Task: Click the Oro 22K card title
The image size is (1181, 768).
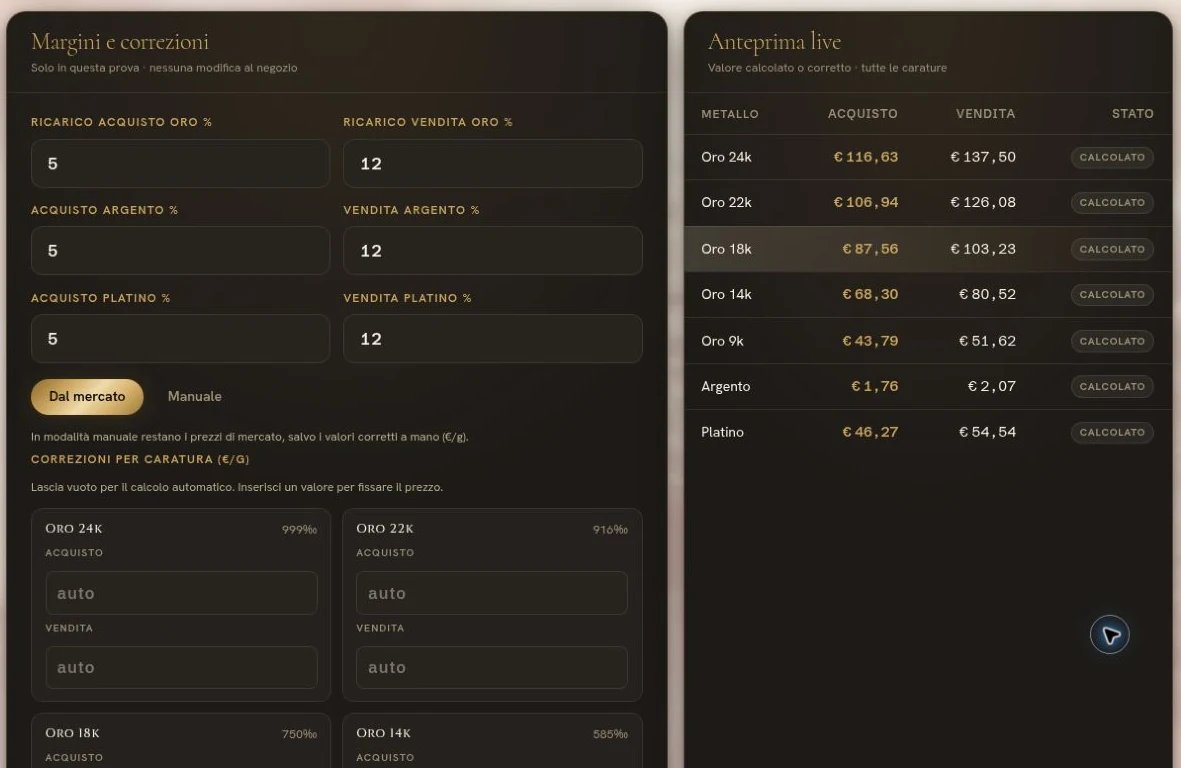Action: 385,529
